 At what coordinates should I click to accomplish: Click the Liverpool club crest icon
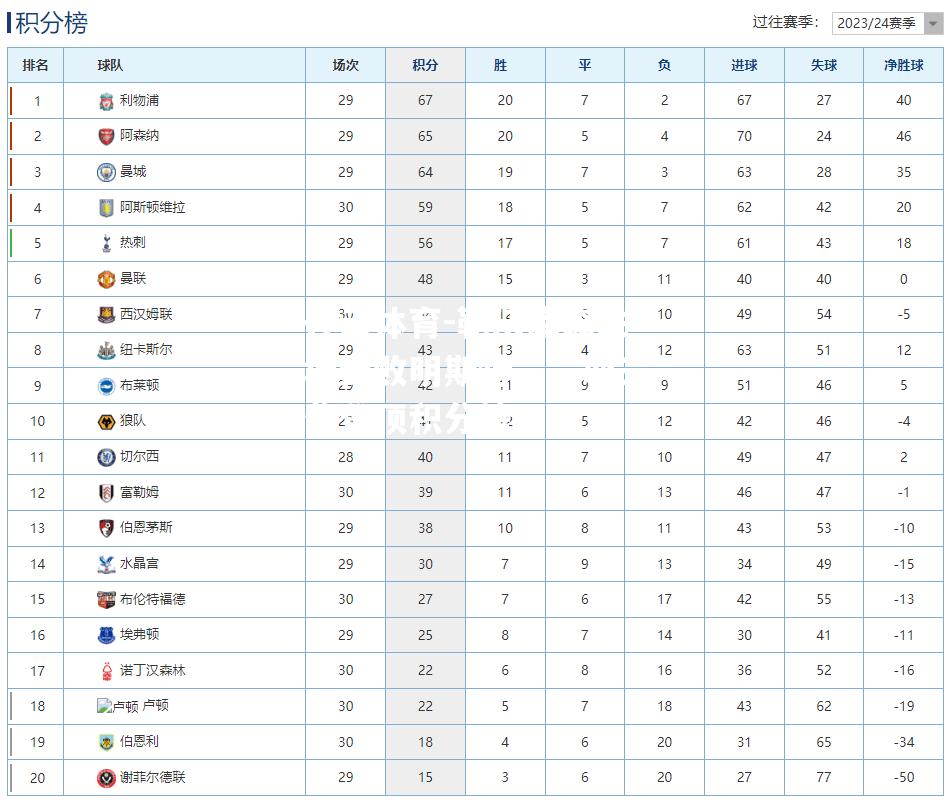coord(106,101)
